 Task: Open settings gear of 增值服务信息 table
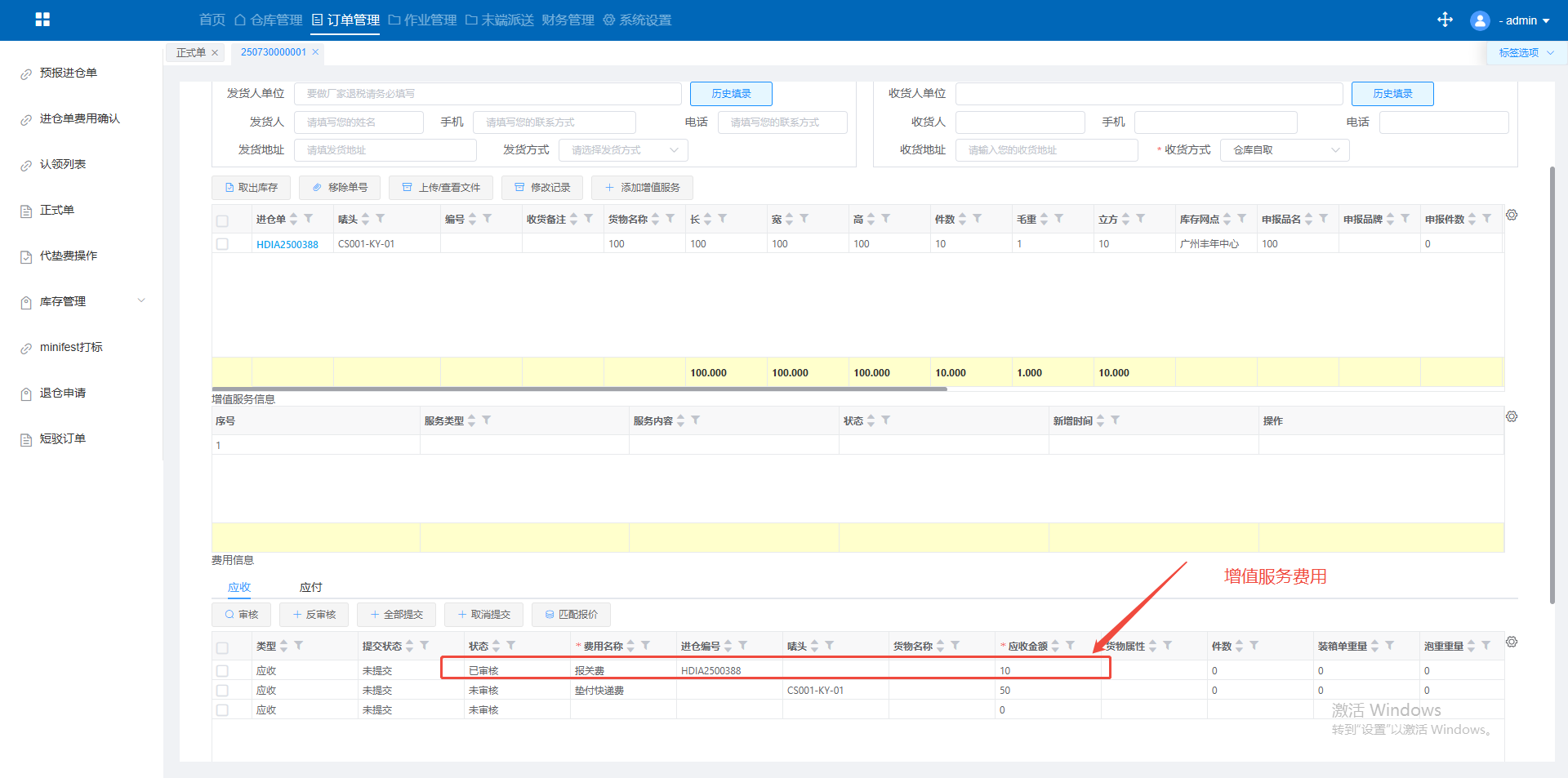(1512, 417)
